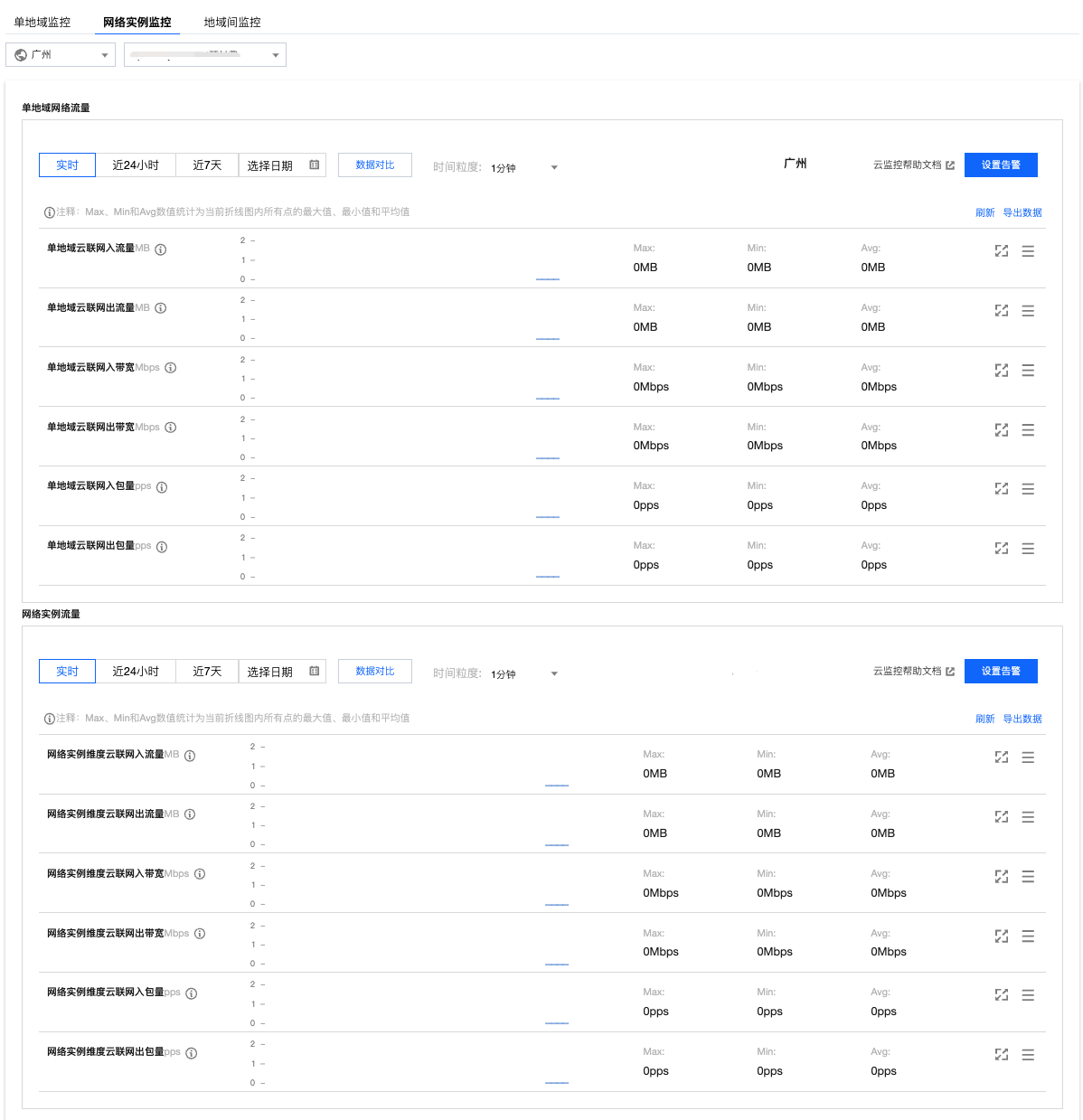Open menu for 网络实例维度云联网入带宽 row
Viewport: 1083px width, 1120px height.
pyautogui.click(x=1028, y=877)
